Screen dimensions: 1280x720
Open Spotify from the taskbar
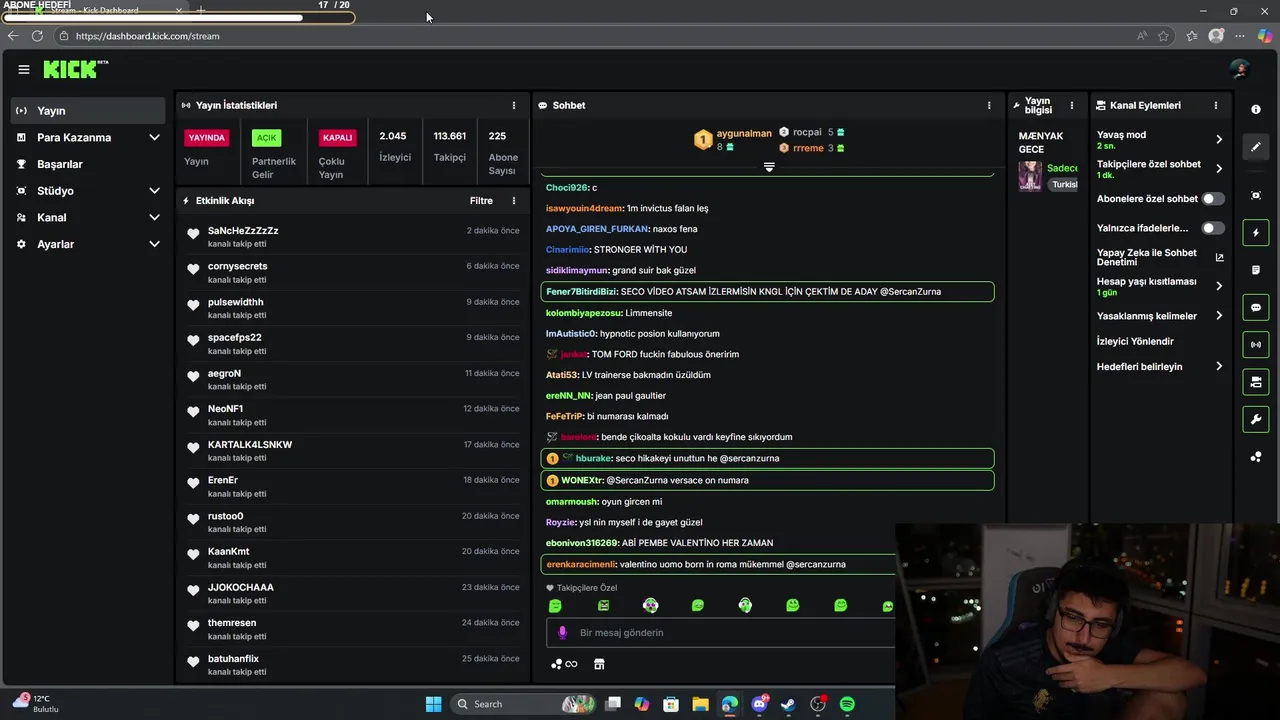(847, 704)
